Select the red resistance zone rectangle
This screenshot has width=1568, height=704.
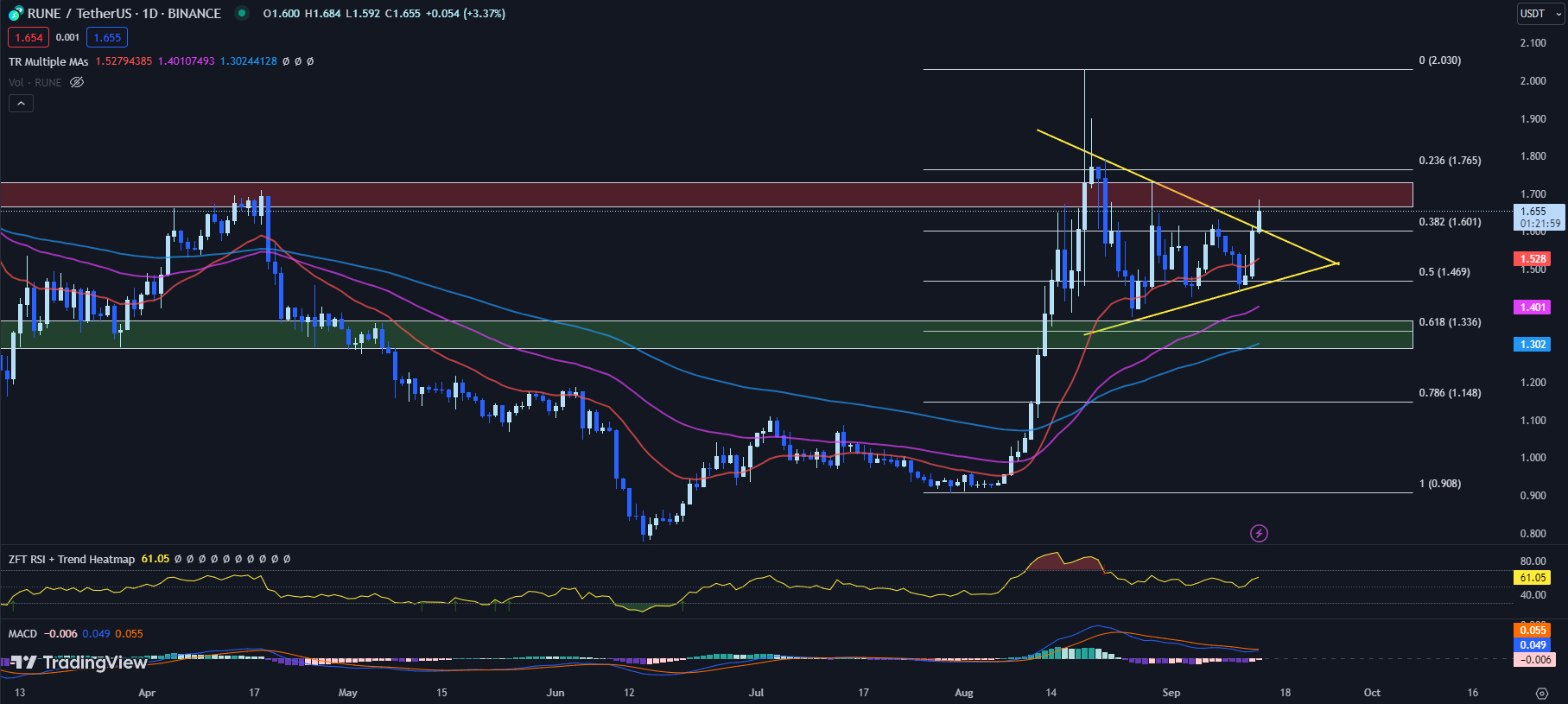[x=707, y=195]
